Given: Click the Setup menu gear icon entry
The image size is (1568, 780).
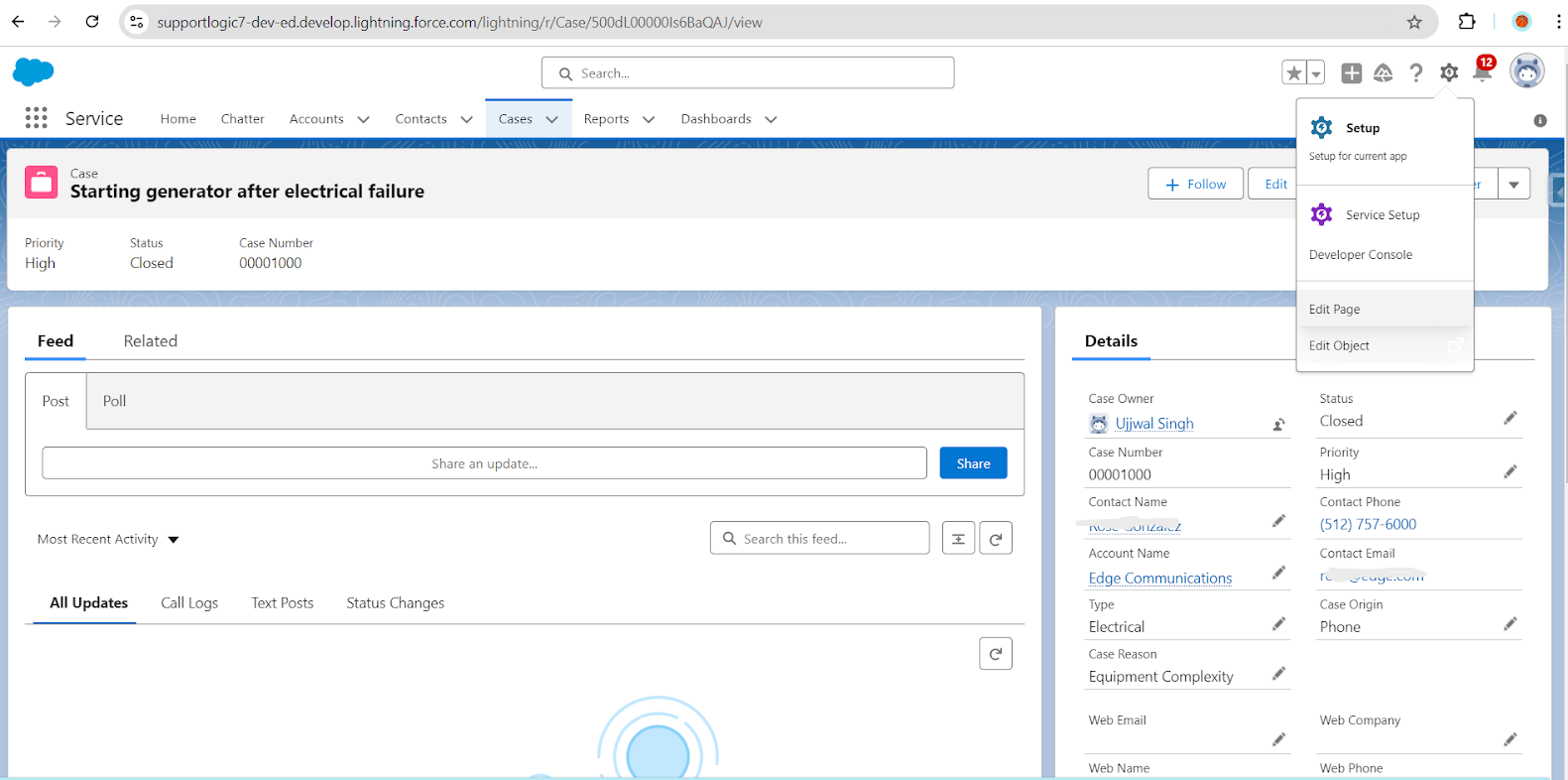Looking at the screenshot, I should [x=1321, y=128].
